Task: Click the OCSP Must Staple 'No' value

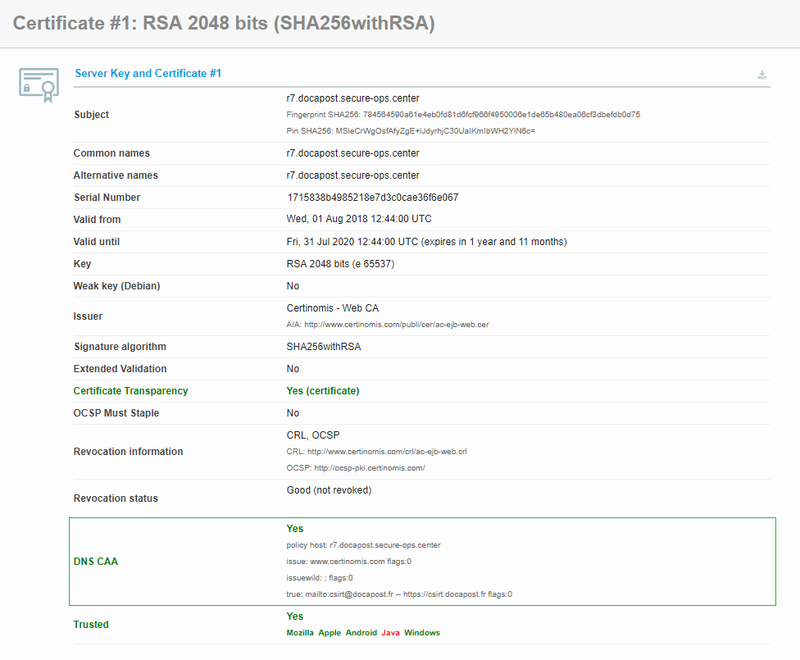Action: tap(293, 413)
